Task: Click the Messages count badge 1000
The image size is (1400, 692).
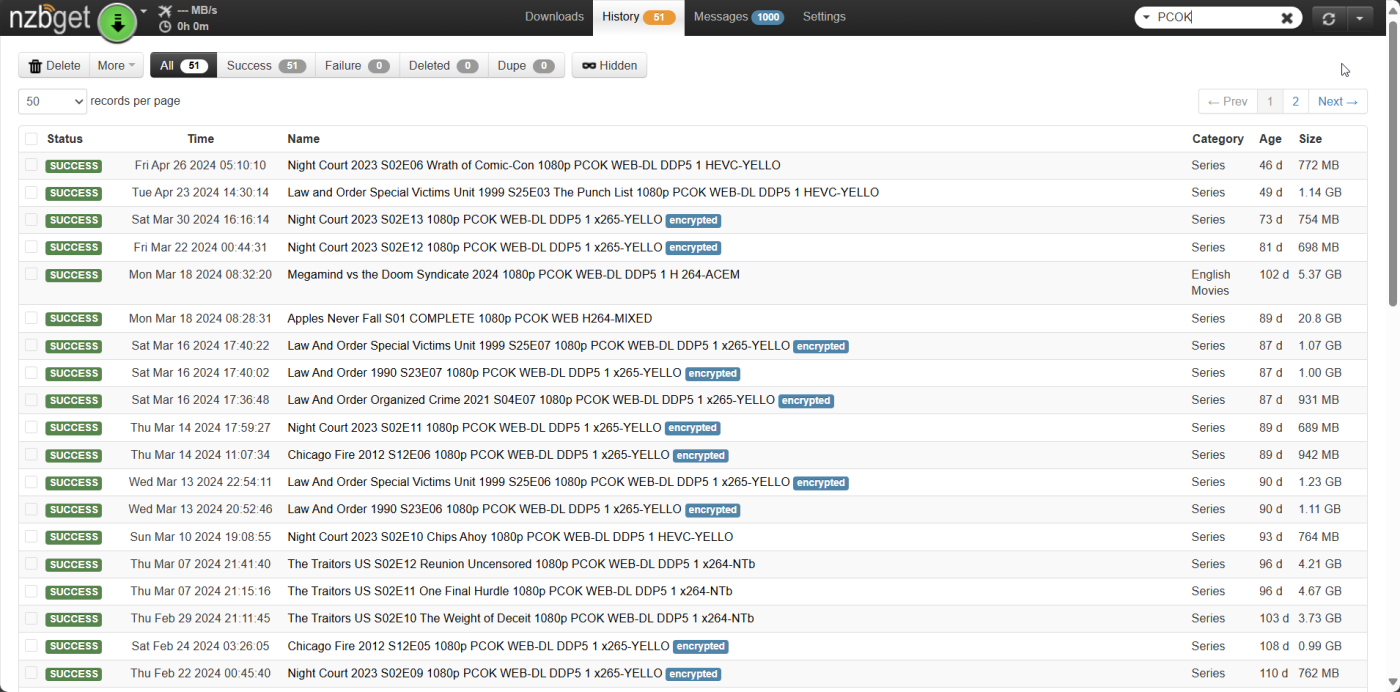Action: coord(767,17)
